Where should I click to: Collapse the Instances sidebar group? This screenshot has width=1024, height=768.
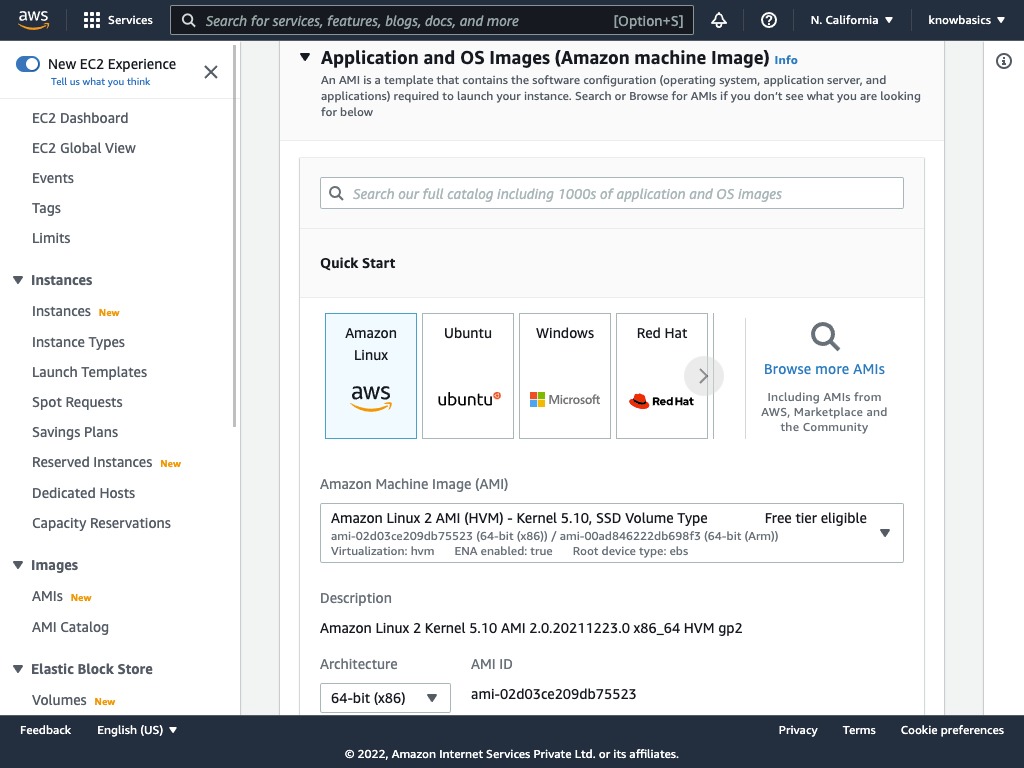(x=18, y=280)
